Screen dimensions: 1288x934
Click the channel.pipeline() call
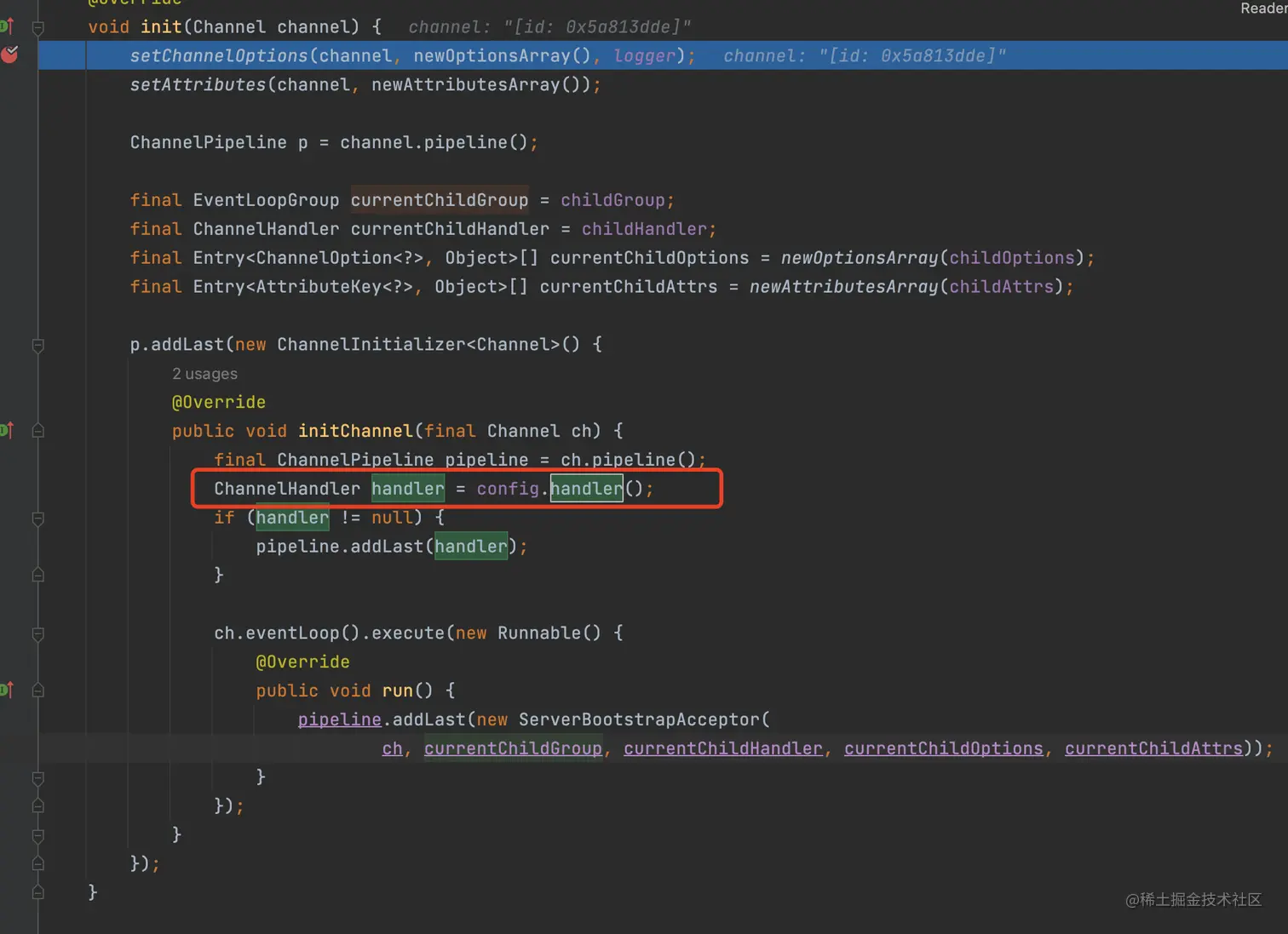[434, 142]
